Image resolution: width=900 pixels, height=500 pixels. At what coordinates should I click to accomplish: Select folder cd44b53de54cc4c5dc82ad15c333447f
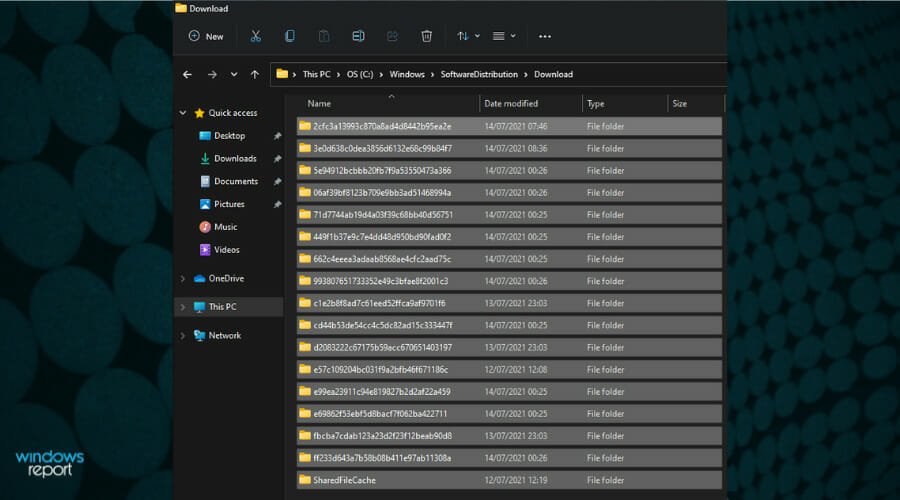(509, 325)
